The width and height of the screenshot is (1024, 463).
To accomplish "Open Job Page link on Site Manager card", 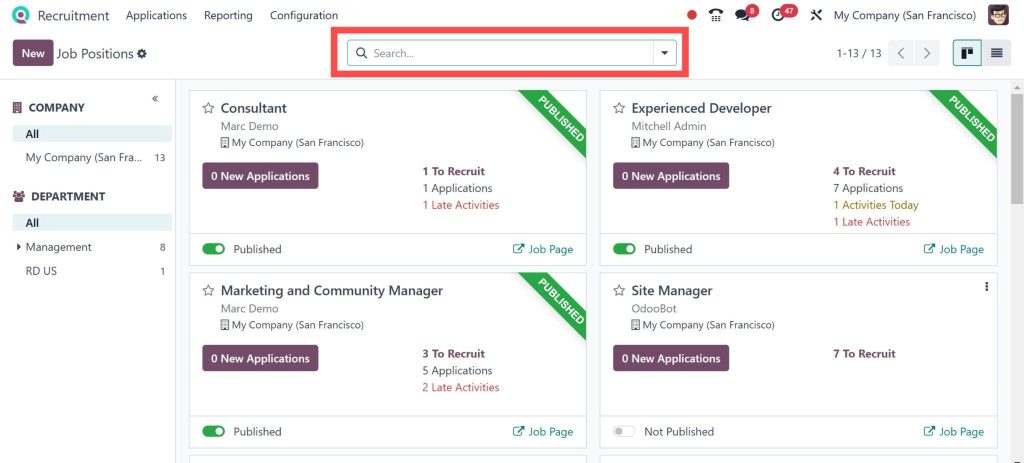I will (x=954, y=431).
